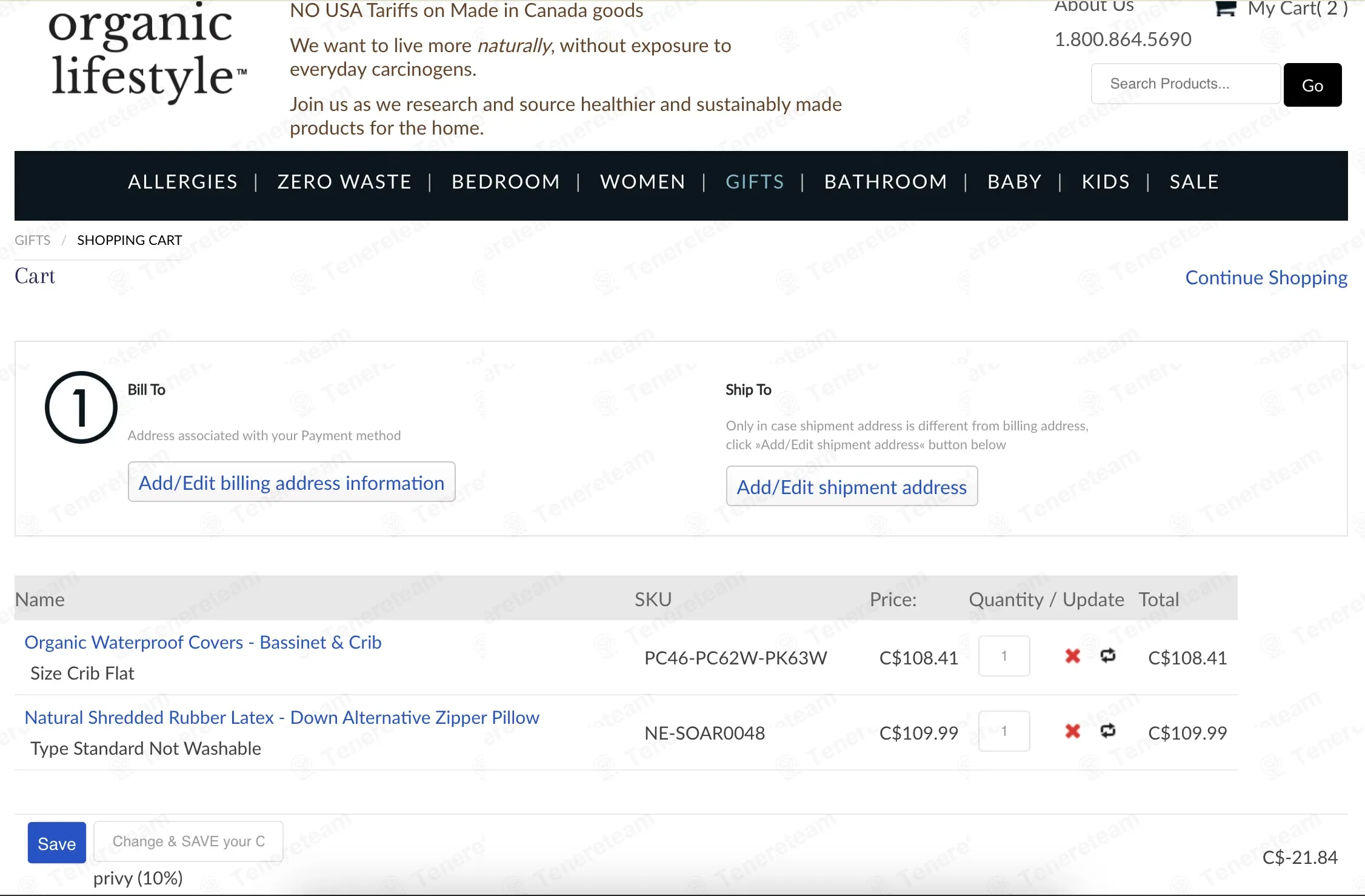Click quantity field for PC46-PC62W-PK63W
The image size is (1365, 896).
pos(1004,656)
